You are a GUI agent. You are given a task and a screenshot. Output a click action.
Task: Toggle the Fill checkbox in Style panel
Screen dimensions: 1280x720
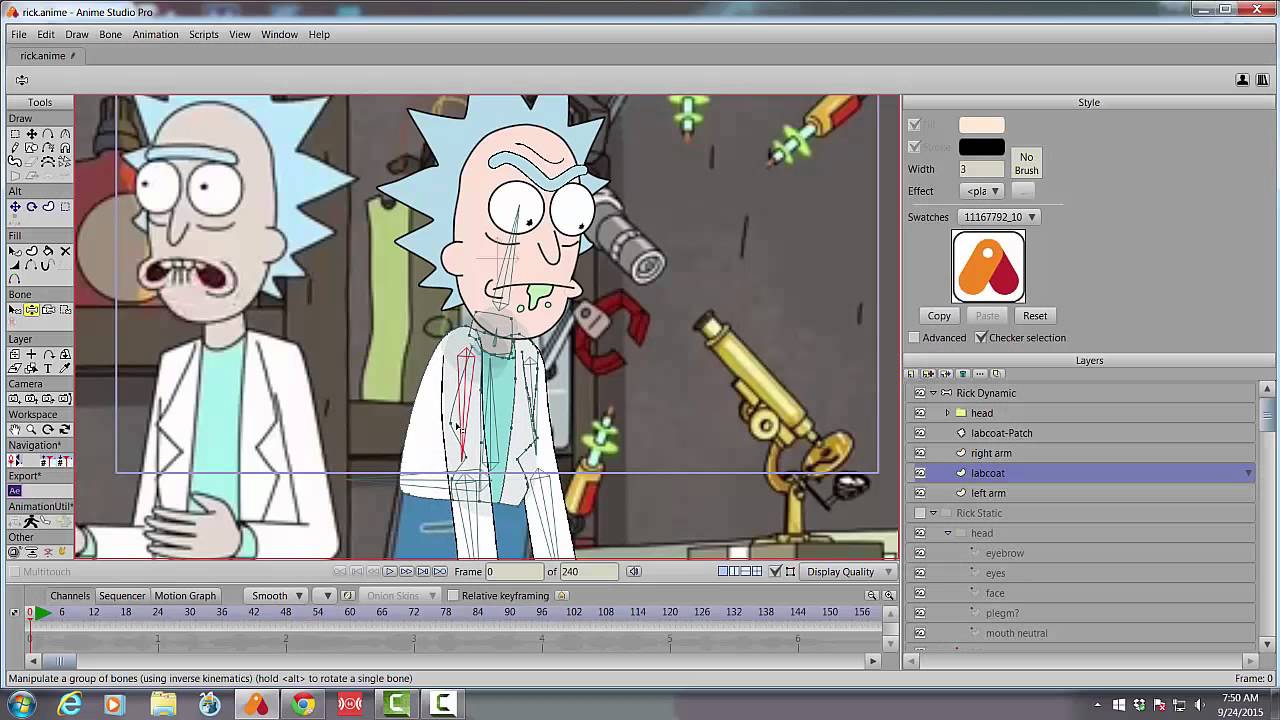pyautogui.click(x=914, y=125)
